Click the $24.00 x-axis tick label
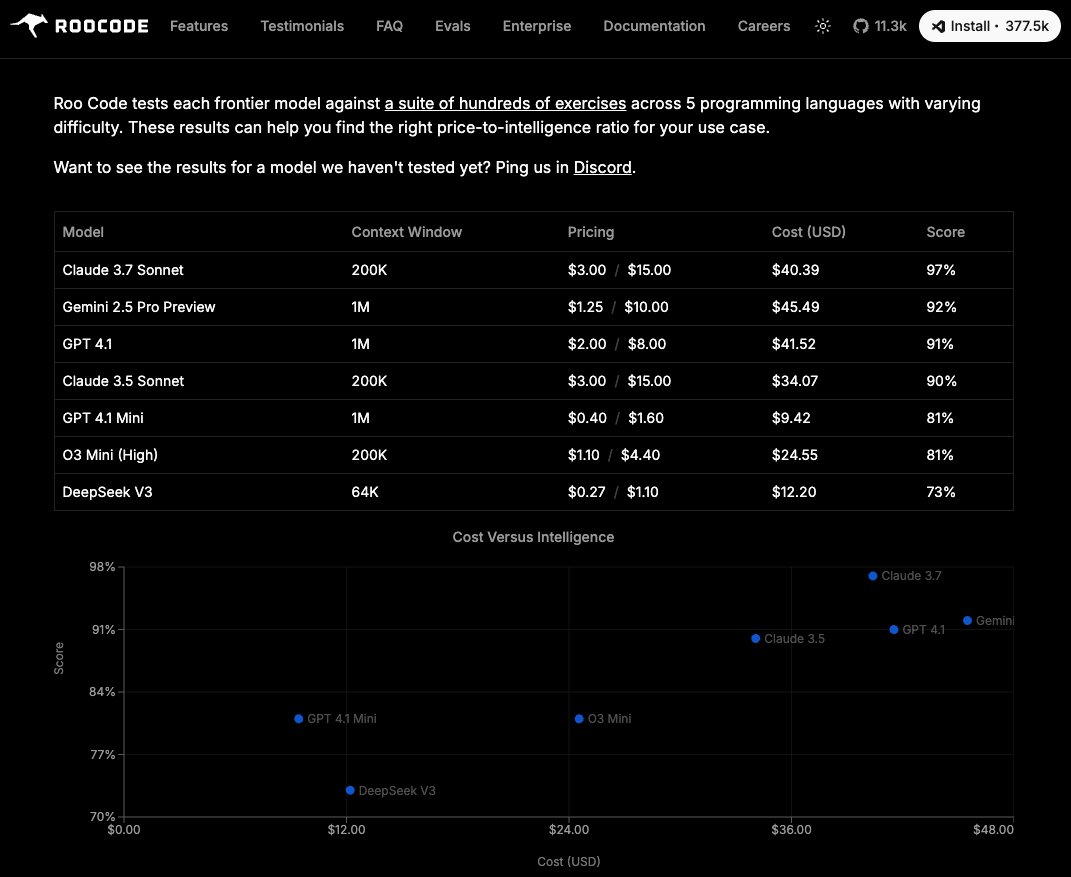 [568, 829]
